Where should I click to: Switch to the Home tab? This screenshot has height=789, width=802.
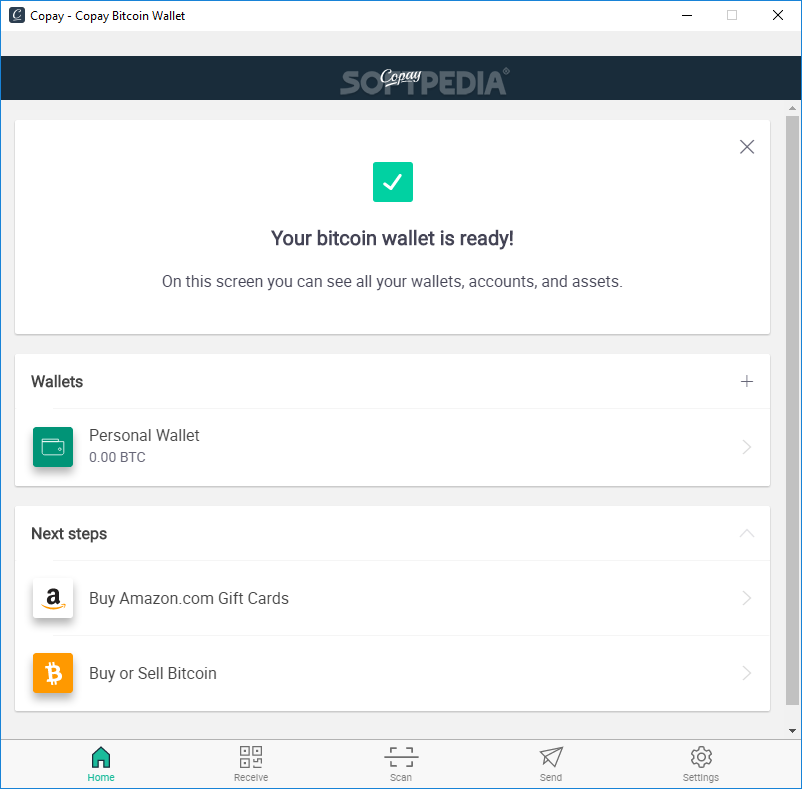click(x=101, y=764)
